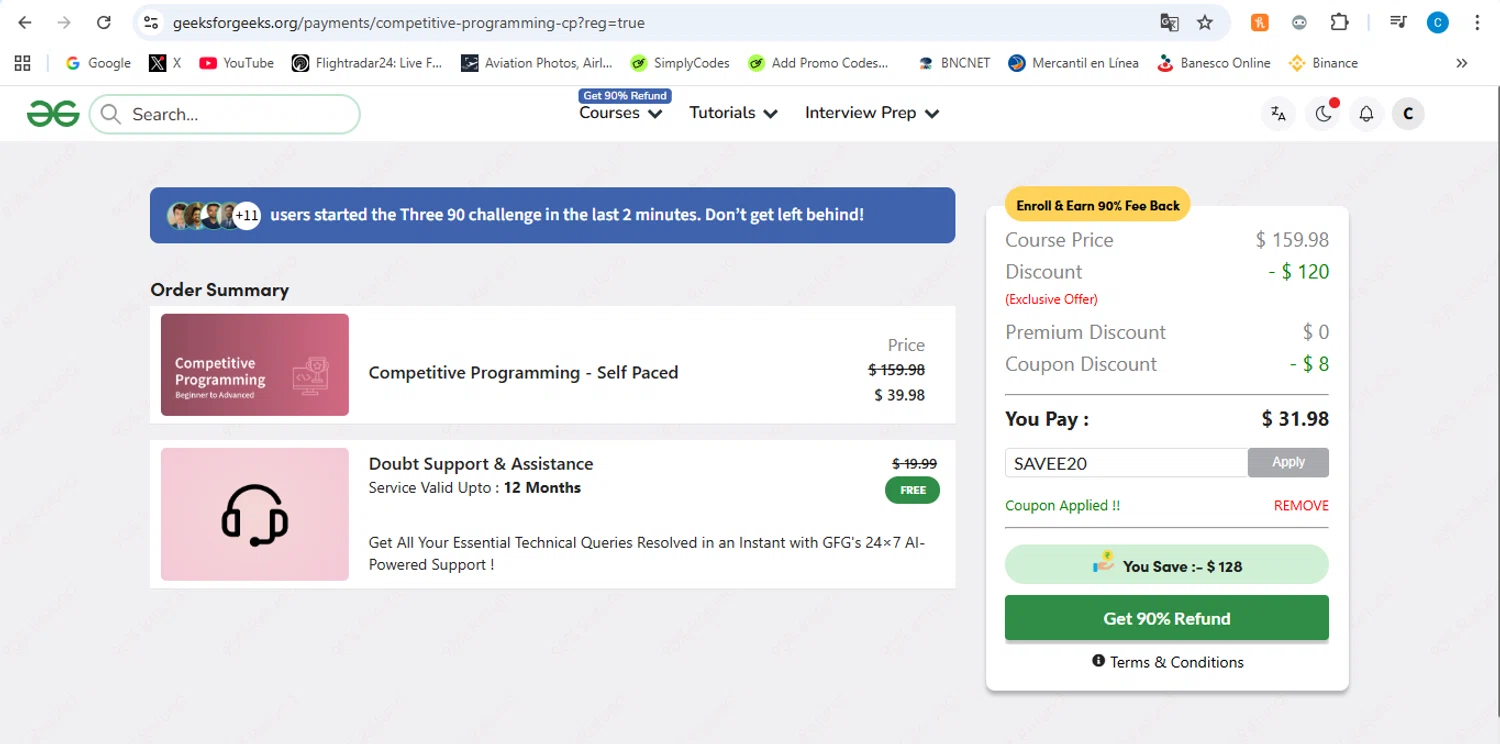
Task: Open the Extensions puzzle icon
Action: (1339, 22)
